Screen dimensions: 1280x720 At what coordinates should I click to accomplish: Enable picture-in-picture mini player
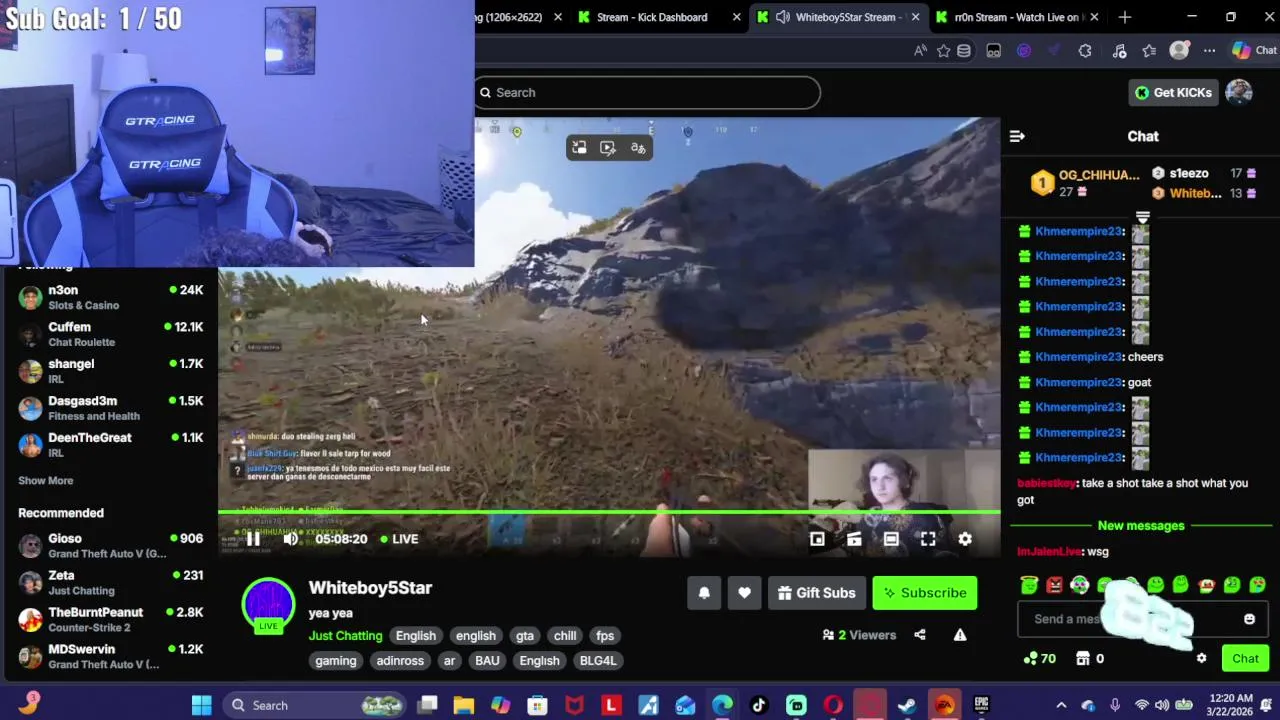point(817,539)
